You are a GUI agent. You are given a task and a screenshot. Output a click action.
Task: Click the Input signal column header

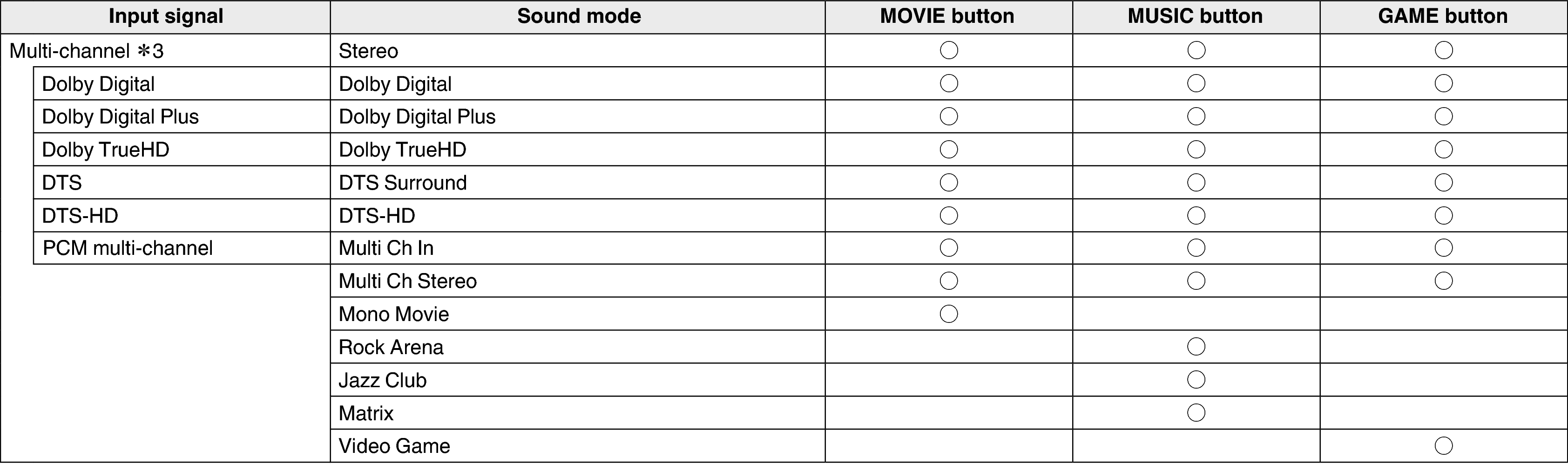click(x=166, y=16)
